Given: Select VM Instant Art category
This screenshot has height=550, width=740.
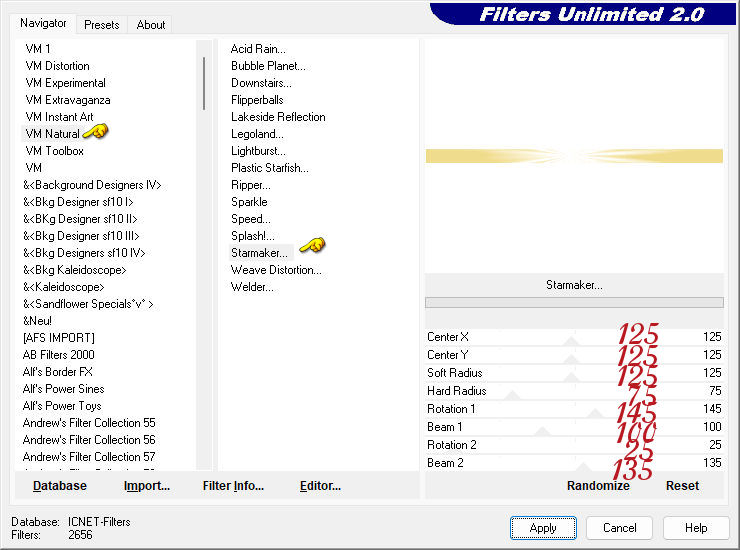Looking at the screenshot, I should [x=59, y=117].
